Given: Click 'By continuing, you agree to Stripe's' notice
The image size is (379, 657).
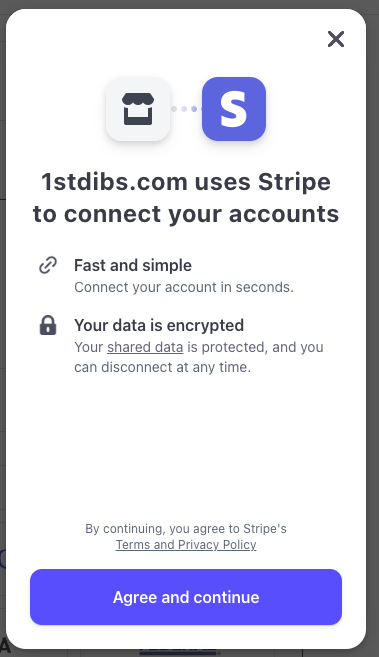Looking at the screenshot, I should tap(186, 528).
